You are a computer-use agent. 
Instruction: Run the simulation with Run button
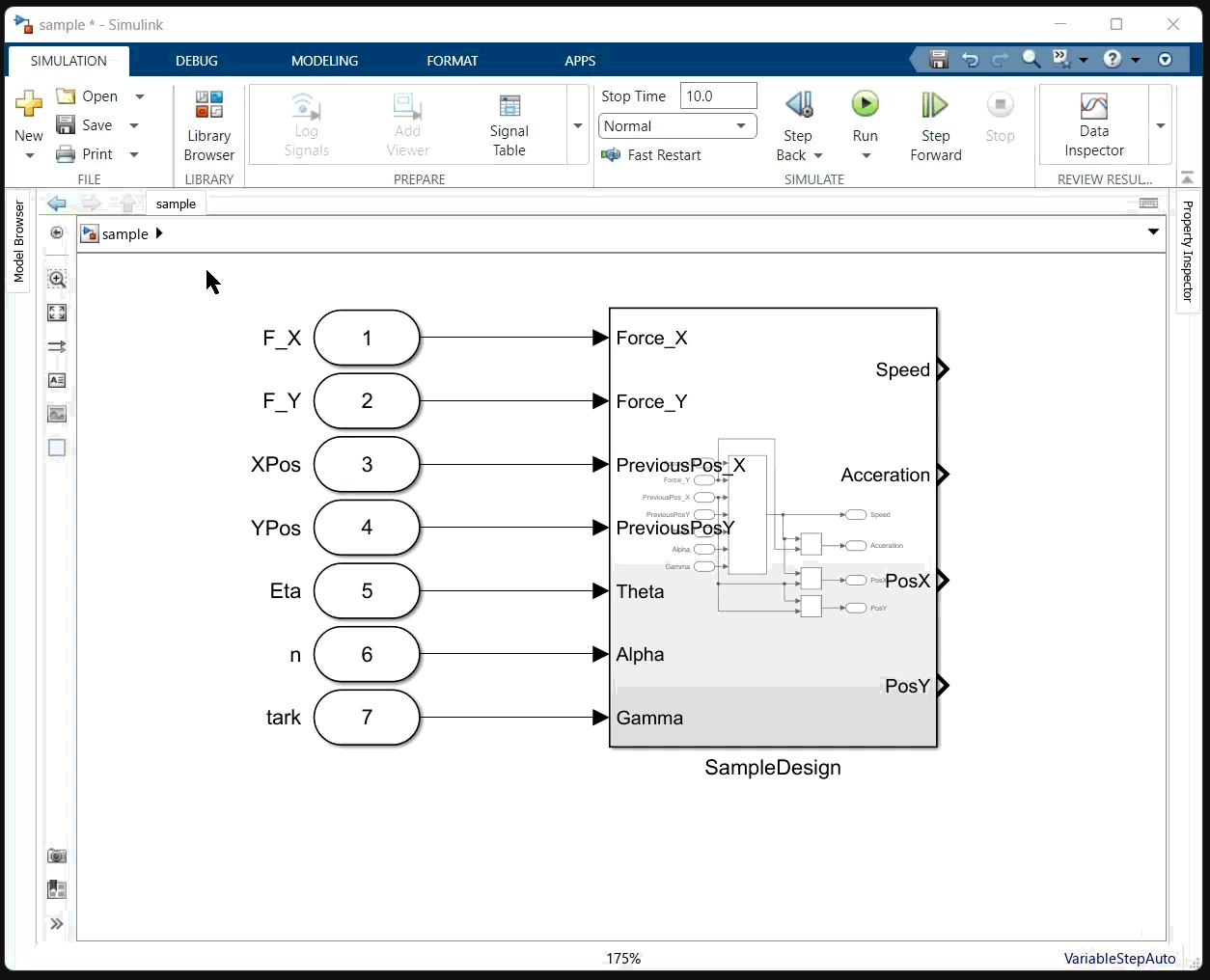point(865,103)
